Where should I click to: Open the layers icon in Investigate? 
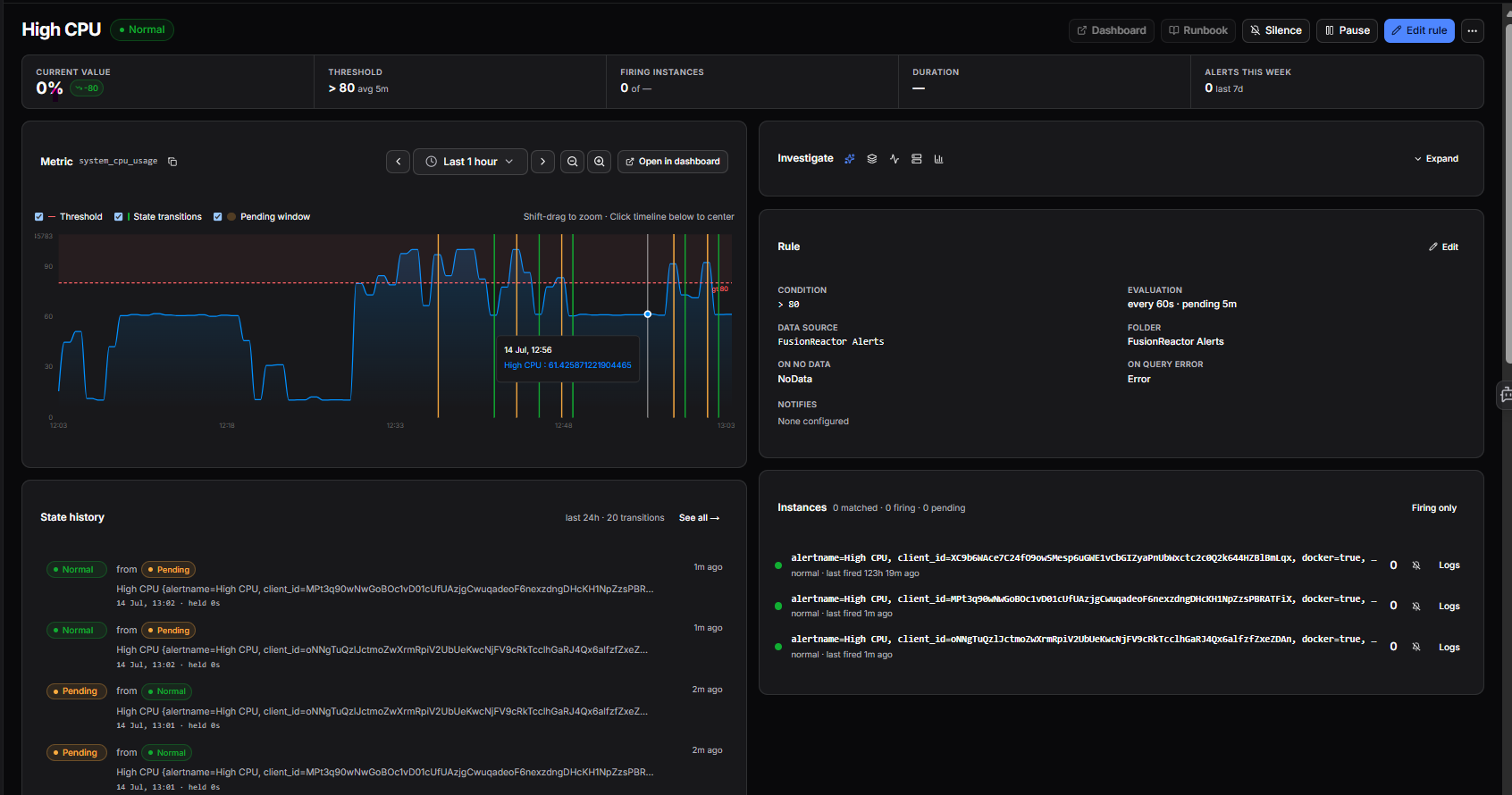[872, 159]
